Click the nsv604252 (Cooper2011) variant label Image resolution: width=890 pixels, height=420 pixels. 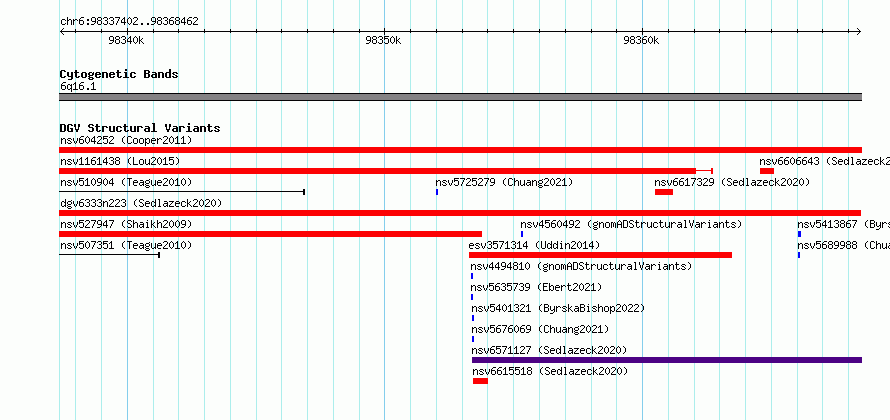(126, 140)
